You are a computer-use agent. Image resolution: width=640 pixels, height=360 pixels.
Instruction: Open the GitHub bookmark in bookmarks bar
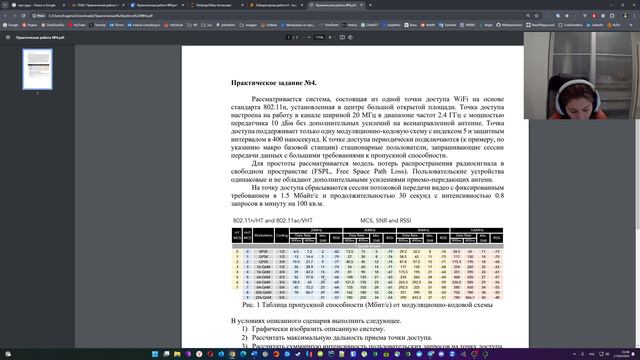point(509,25)
